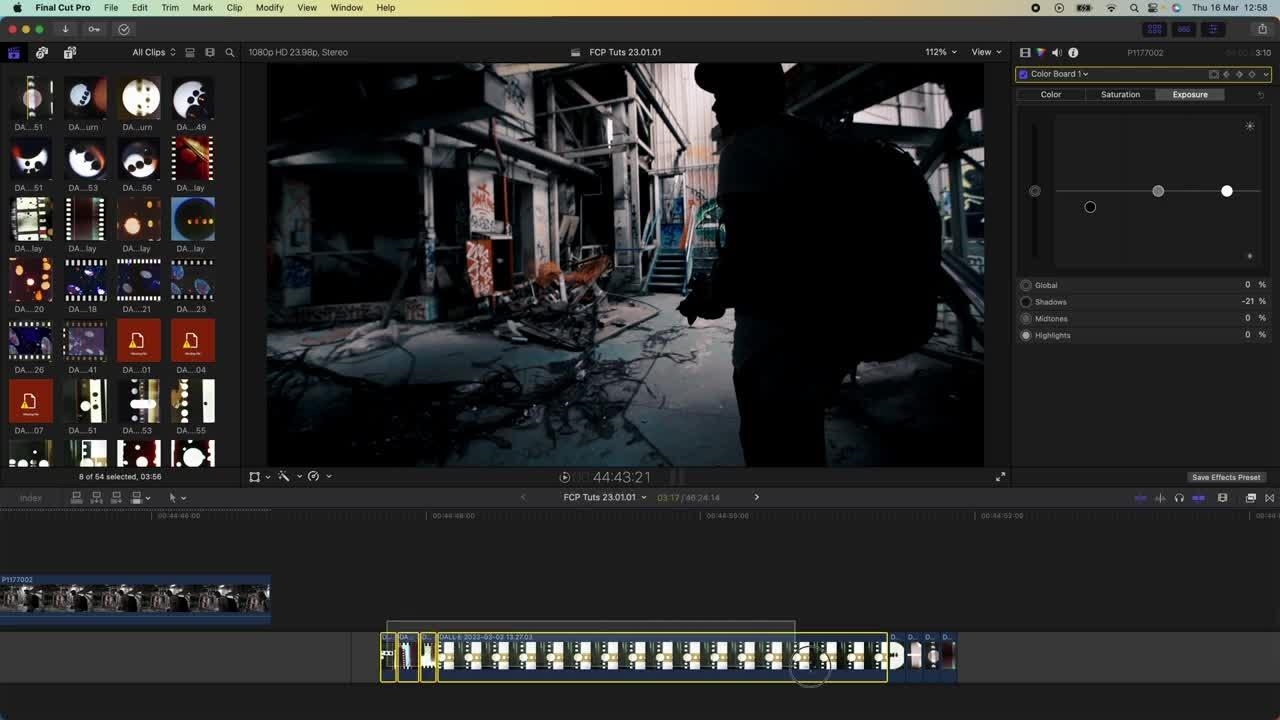Click the import media arrow button
Viewport: 1280px width, 720px height.
pyautogui.click(x=65, y=29)
